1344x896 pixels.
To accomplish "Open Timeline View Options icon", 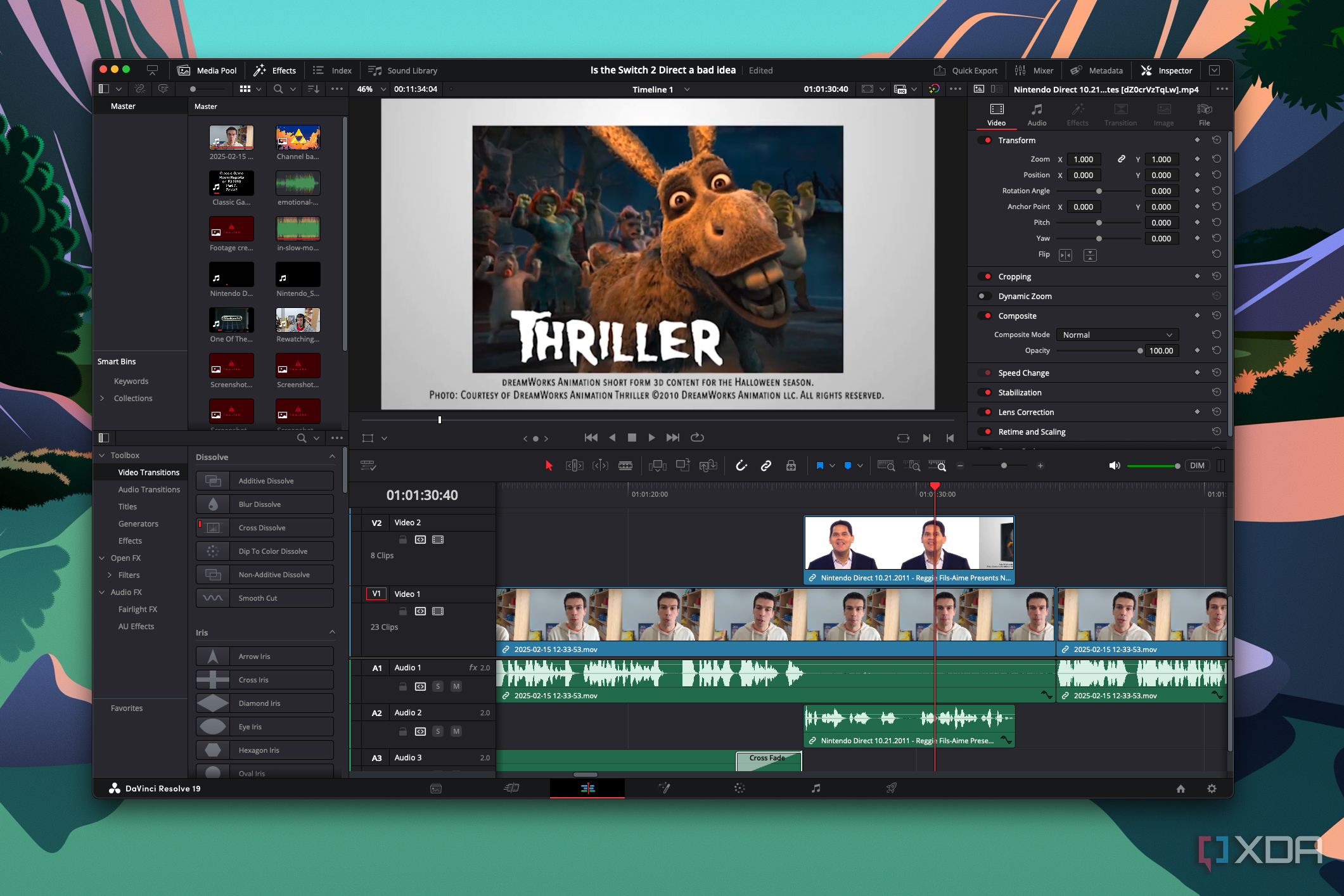I will click(x=368, y=466).
